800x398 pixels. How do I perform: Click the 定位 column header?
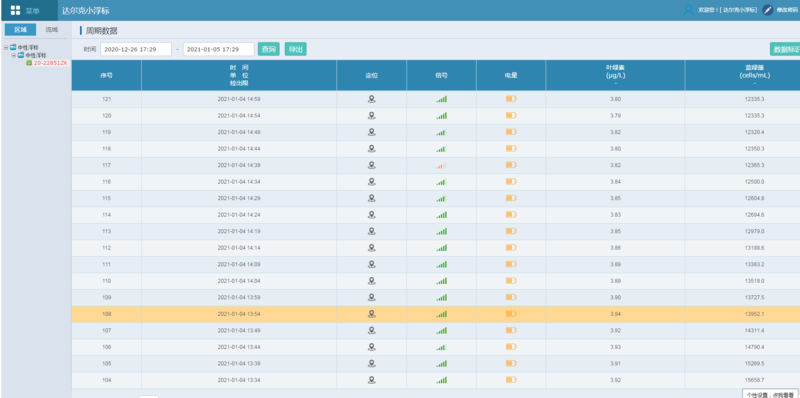pos(371,75)
